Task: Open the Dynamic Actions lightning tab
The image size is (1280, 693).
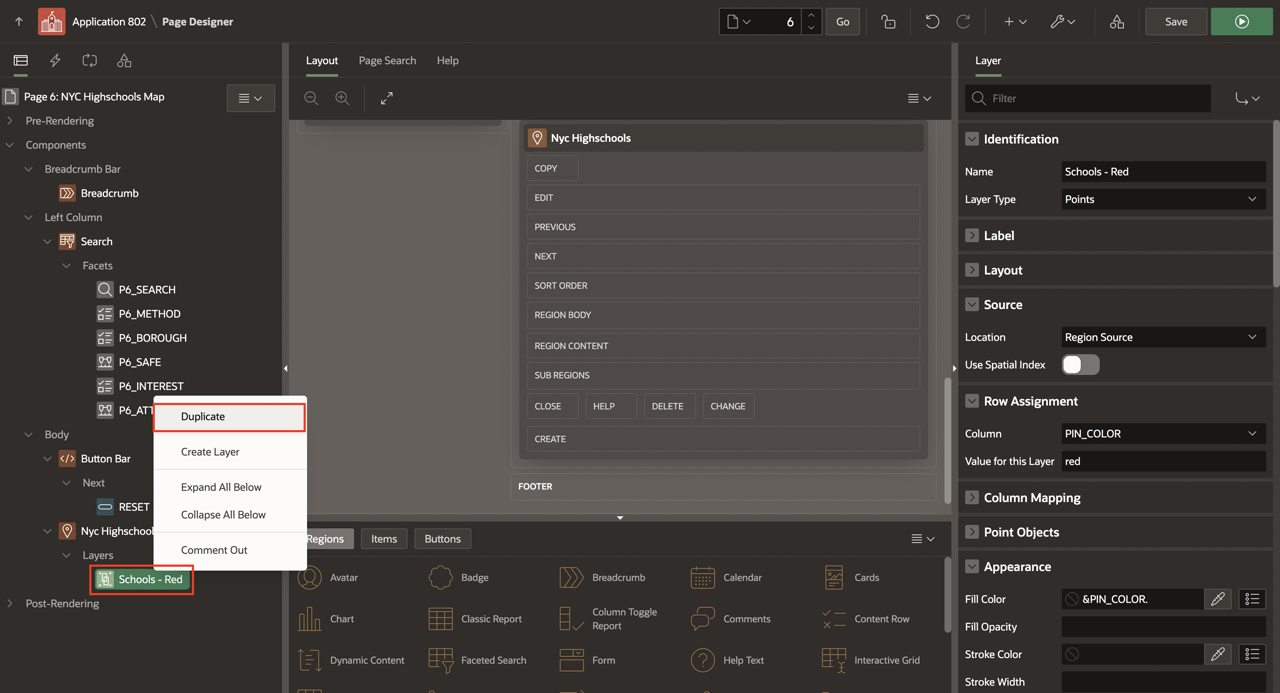Action: click(x=55, y=61)
